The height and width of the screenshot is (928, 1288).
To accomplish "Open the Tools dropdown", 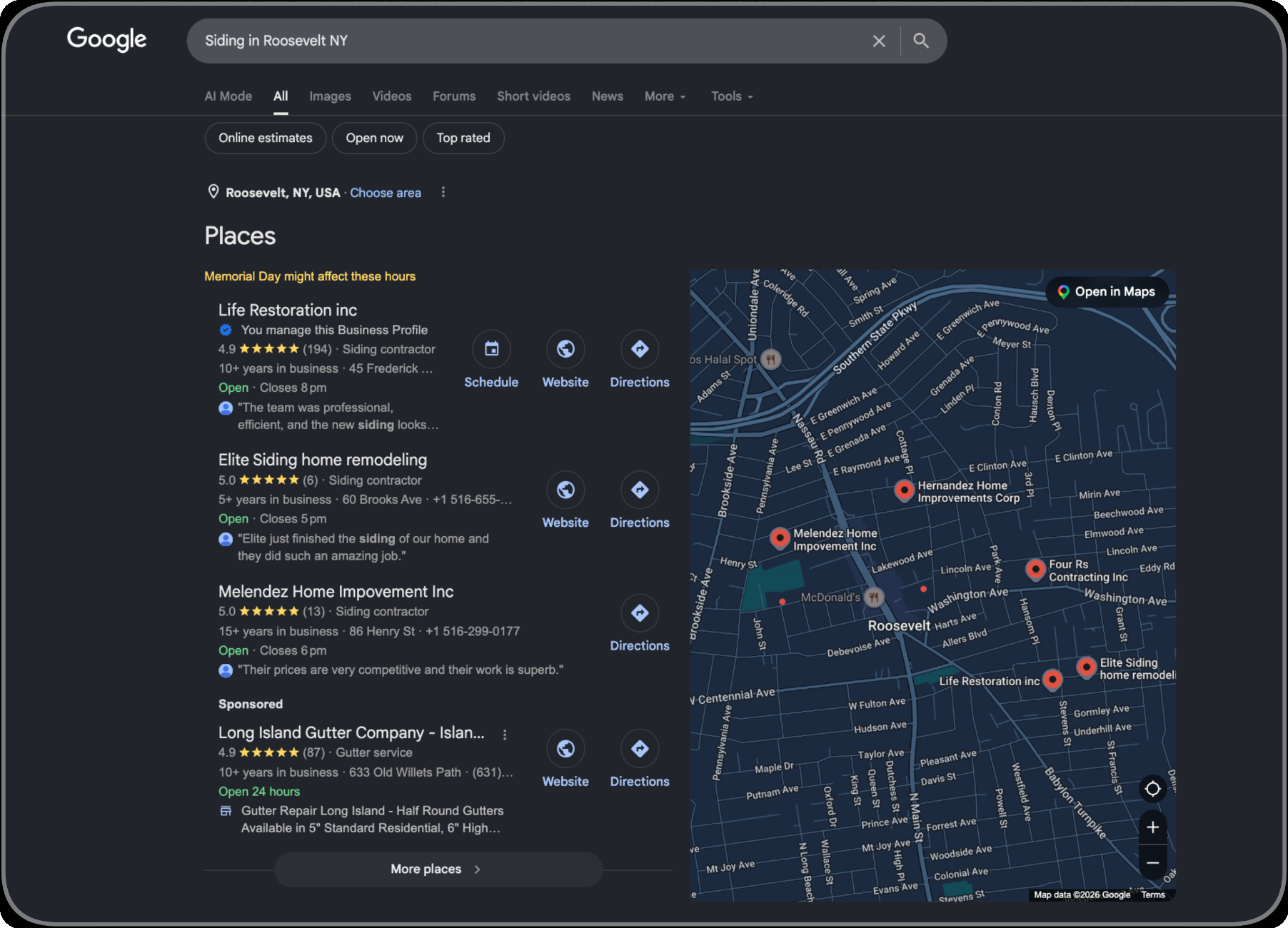I will (x=732, y=96).
